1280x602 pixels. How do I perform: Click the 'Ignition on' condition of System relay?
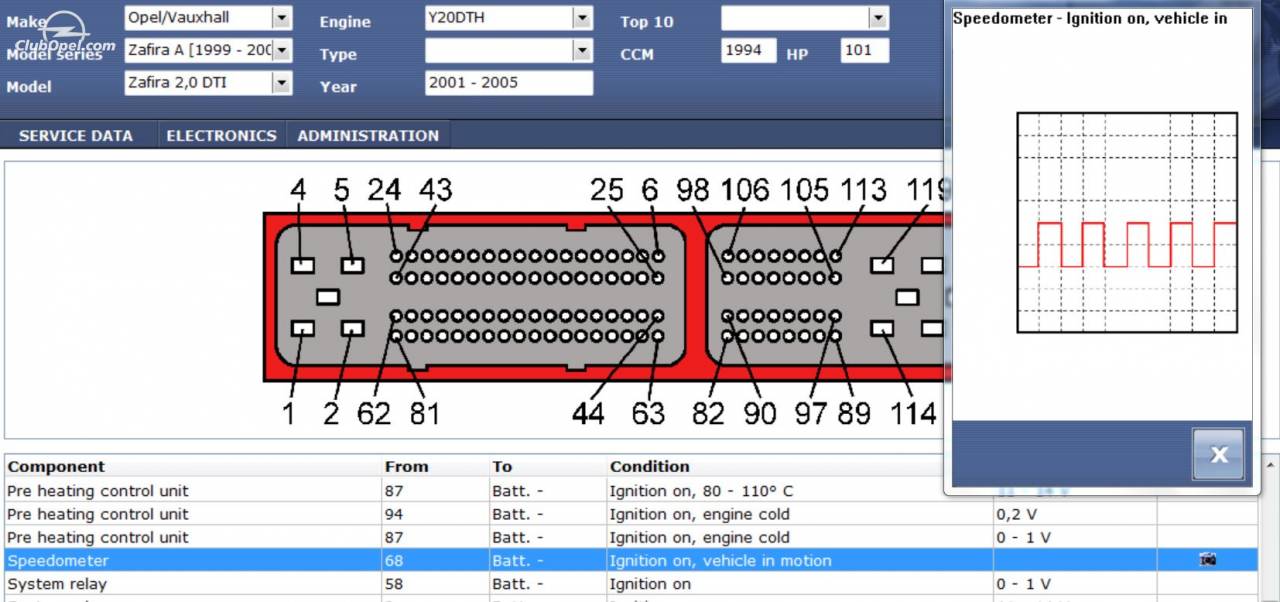650,584
